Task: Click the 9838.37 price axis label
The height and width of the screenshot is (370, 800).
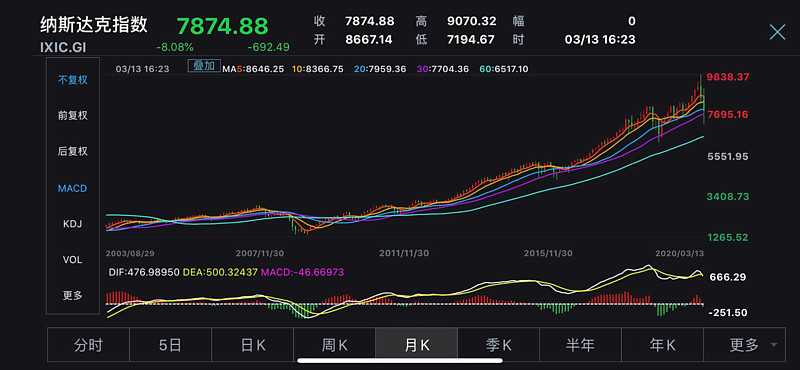Action: click(x=727, y=77)
